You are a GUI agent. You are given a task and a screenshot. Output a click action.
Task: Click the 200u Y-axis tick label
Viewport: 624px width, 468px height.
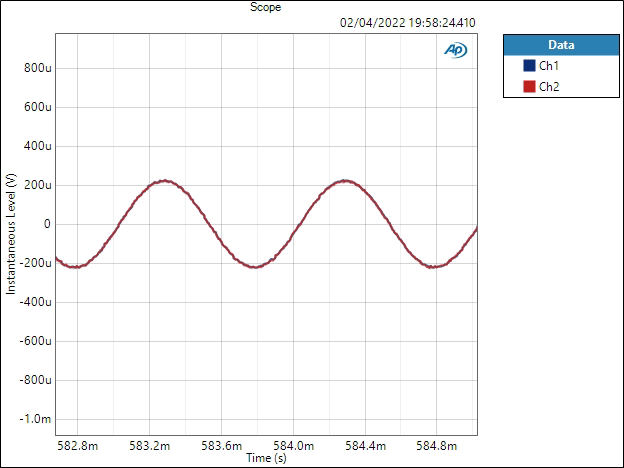coord(38,185)
